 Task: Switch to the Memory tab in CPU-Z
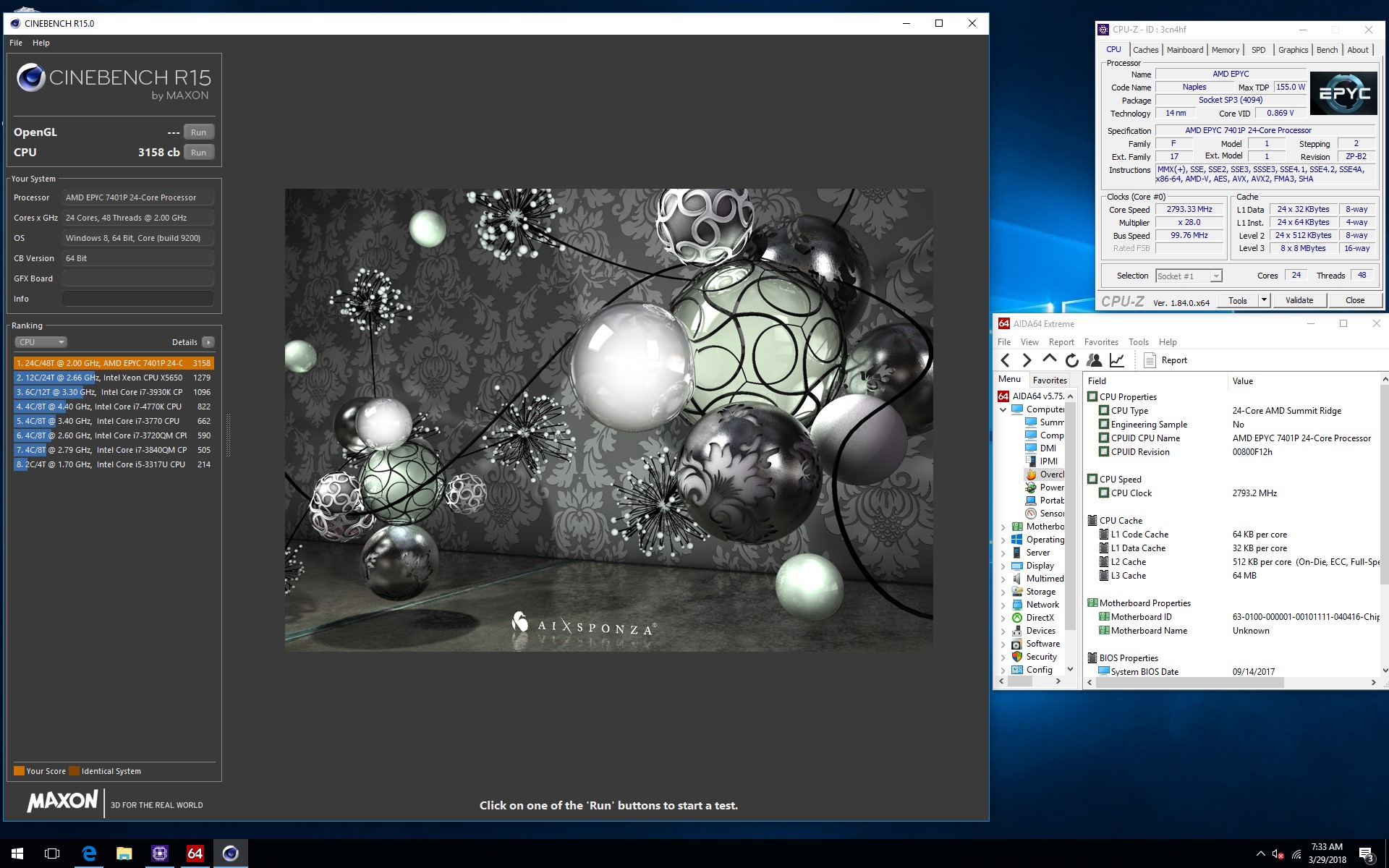(x=1226, y=50)
